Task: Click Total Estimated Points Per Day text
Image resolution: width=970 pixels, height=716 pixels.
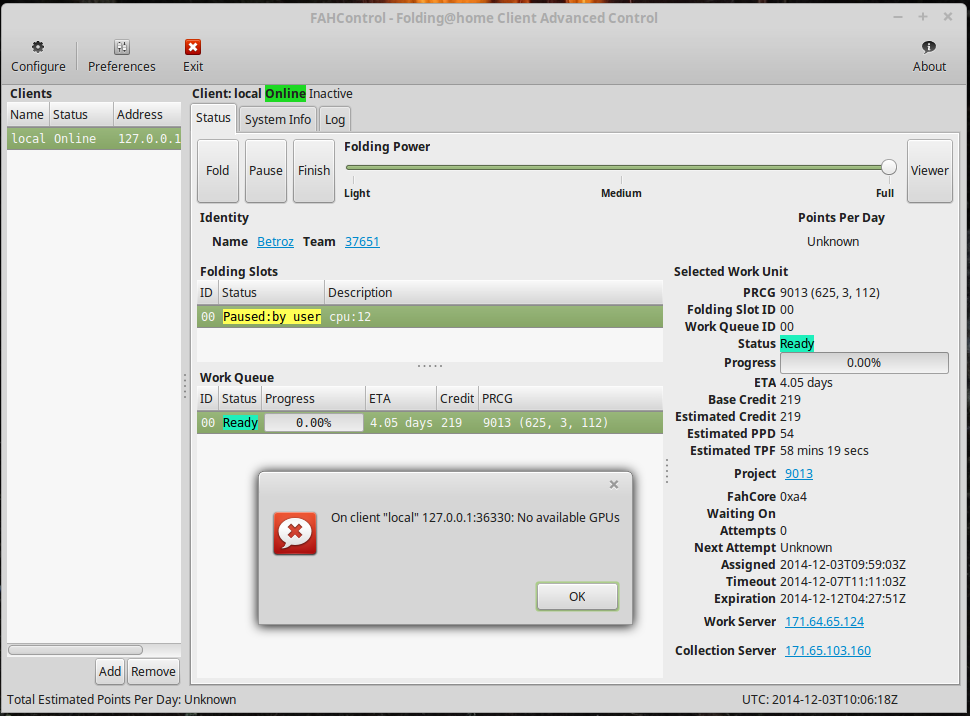Action: click(x=122, y=699)
